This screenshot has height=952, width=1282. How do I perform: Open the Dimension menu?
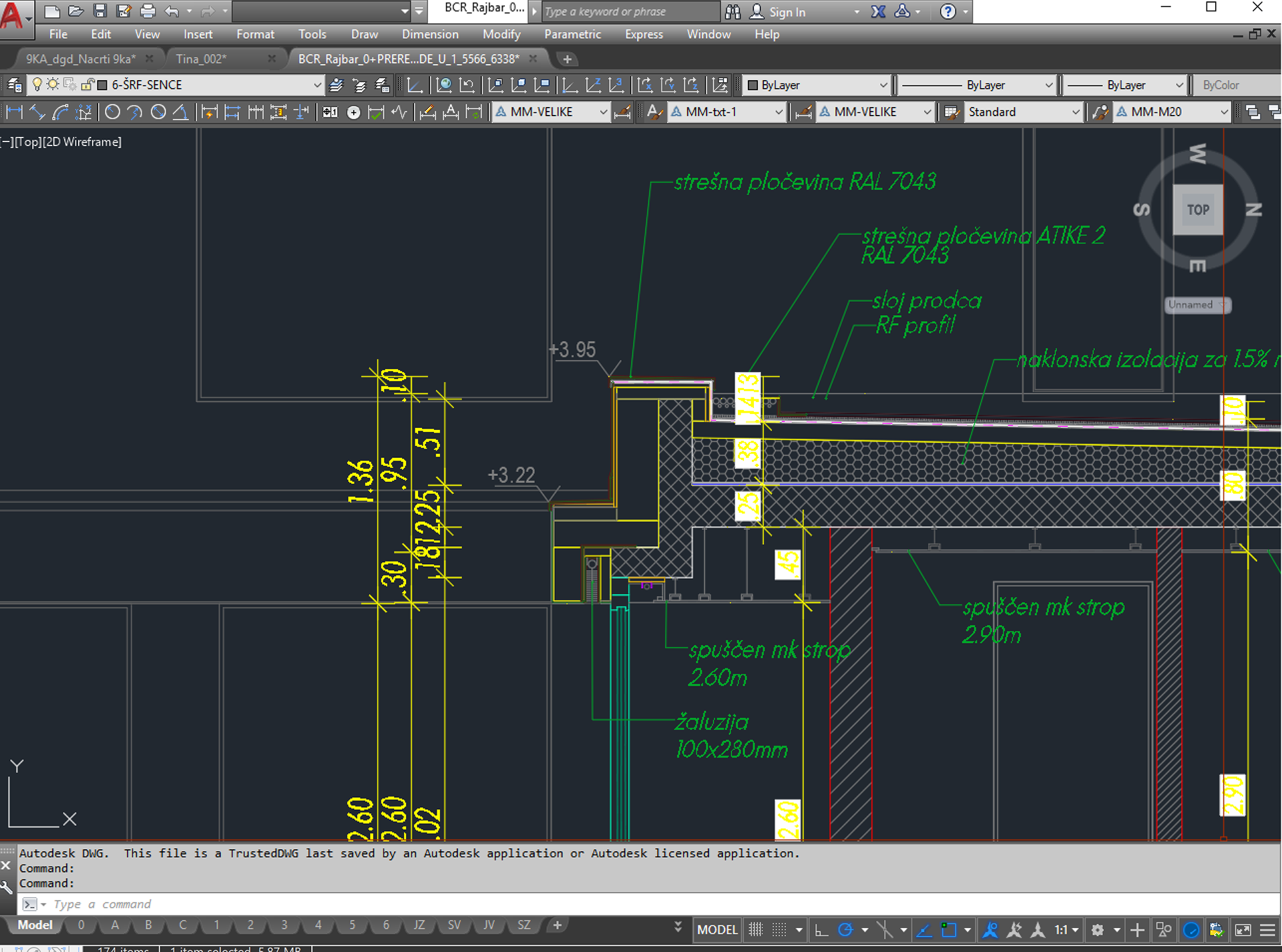coord(429,34)
